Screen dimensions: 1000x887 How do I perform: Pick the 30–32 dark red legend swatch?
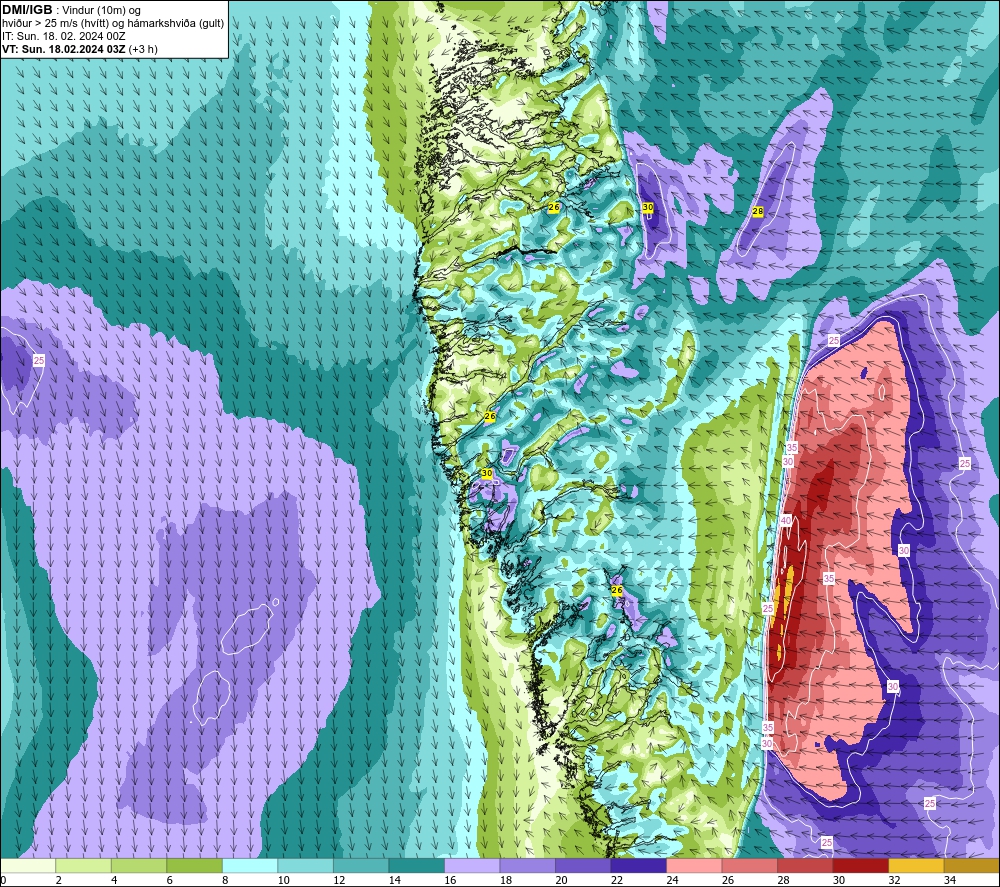tap(860, 865)
